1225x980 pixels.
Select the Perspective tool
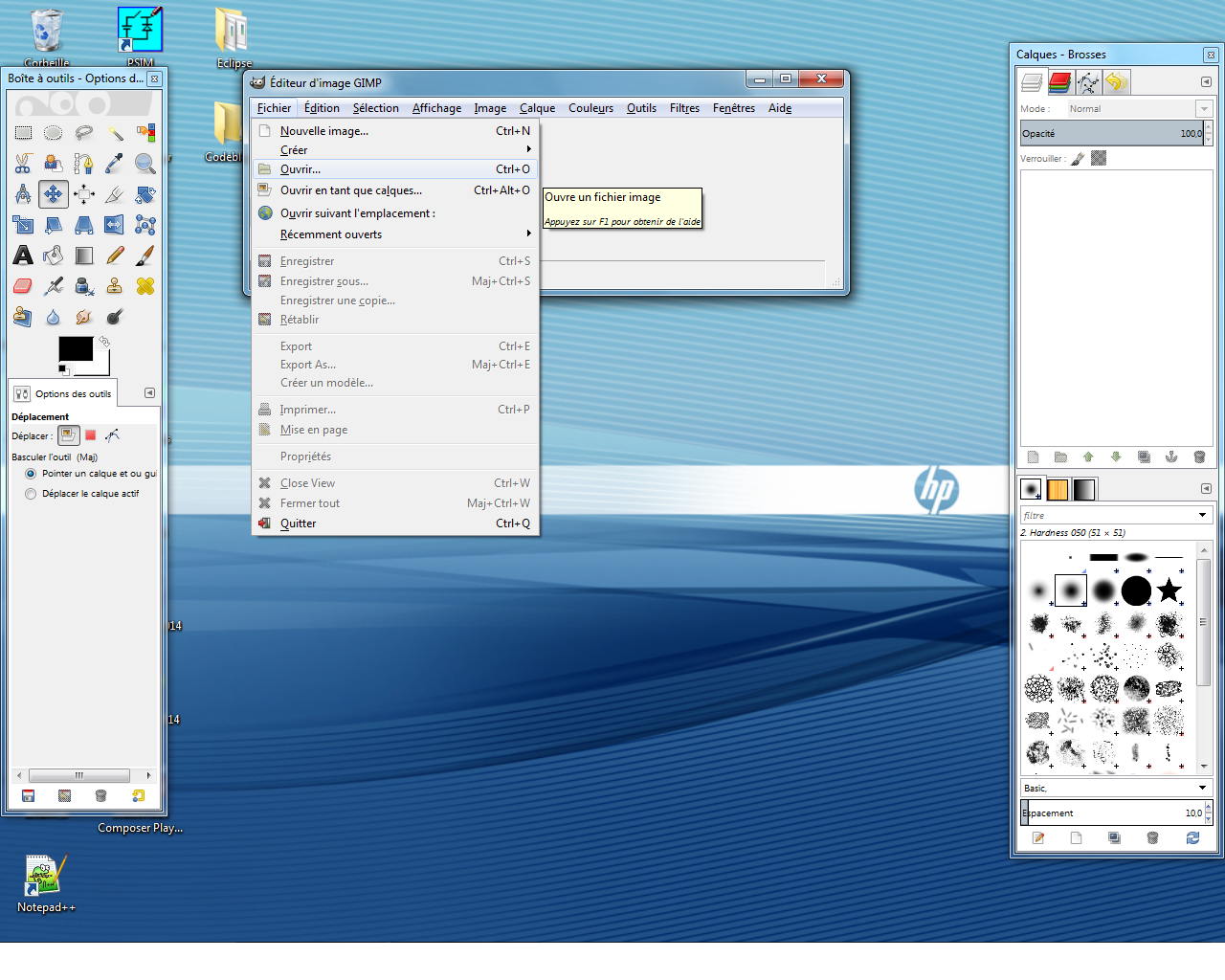tap(84, 225)
